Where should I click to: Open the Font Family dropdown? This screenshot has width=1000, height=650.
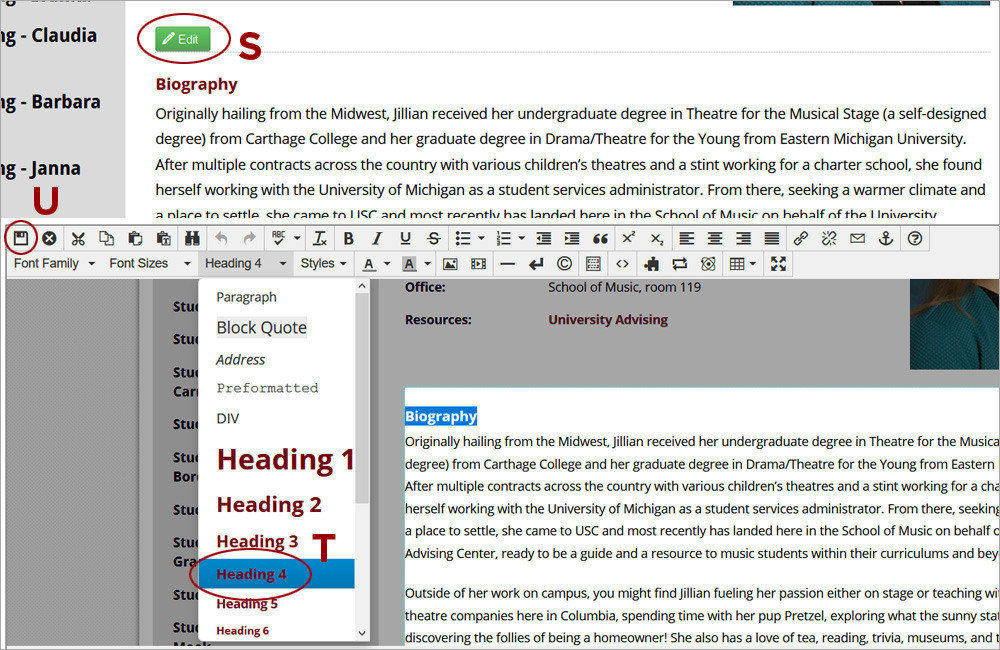point(54,263)
